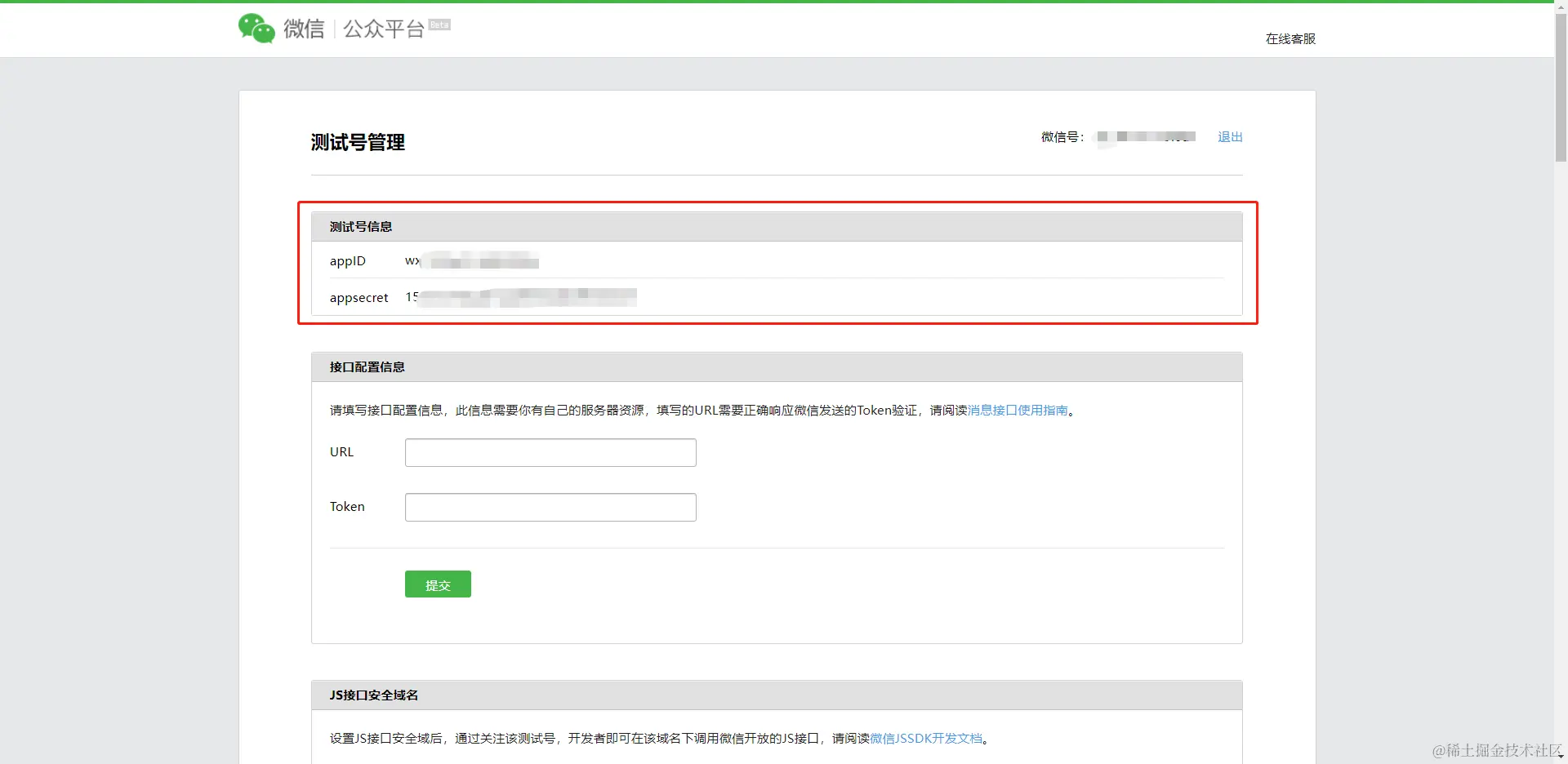Click the scrollbar up arrow
Screen dimensions: 1568x764
pyautogui.click(x=1561, y=6)
